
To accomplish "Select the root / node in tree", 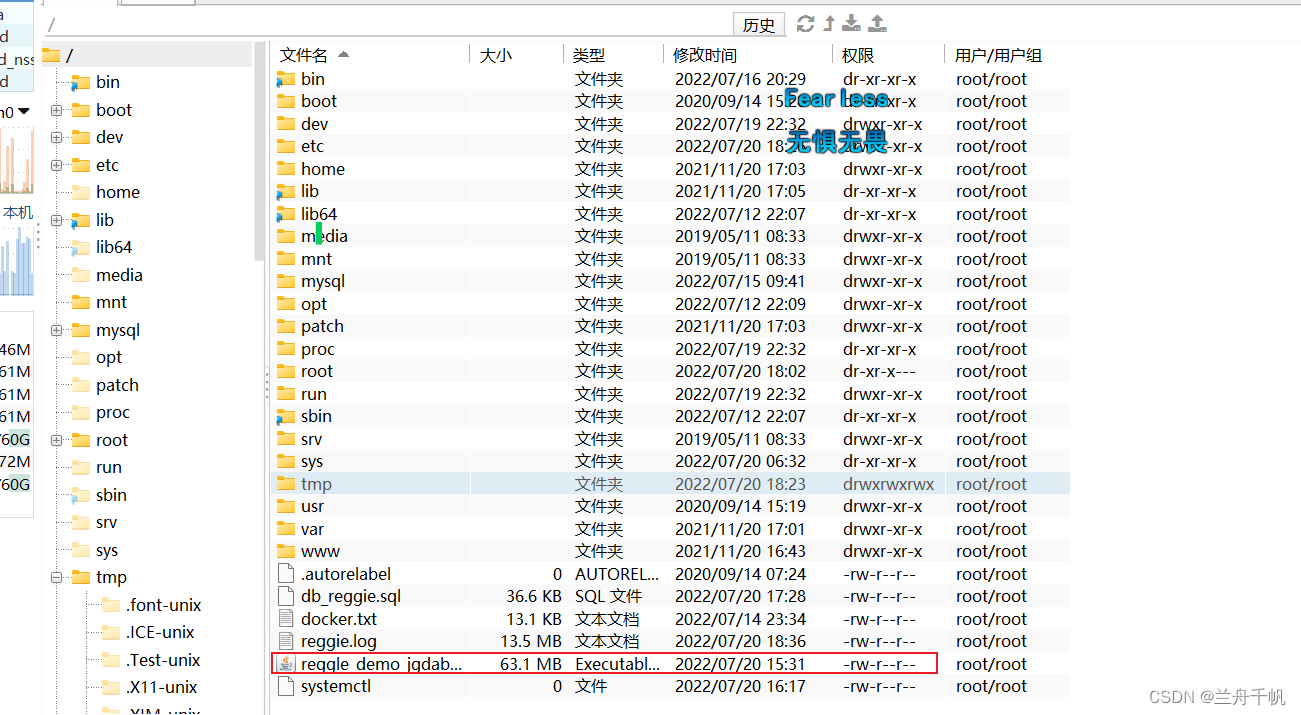I will 69,55.
